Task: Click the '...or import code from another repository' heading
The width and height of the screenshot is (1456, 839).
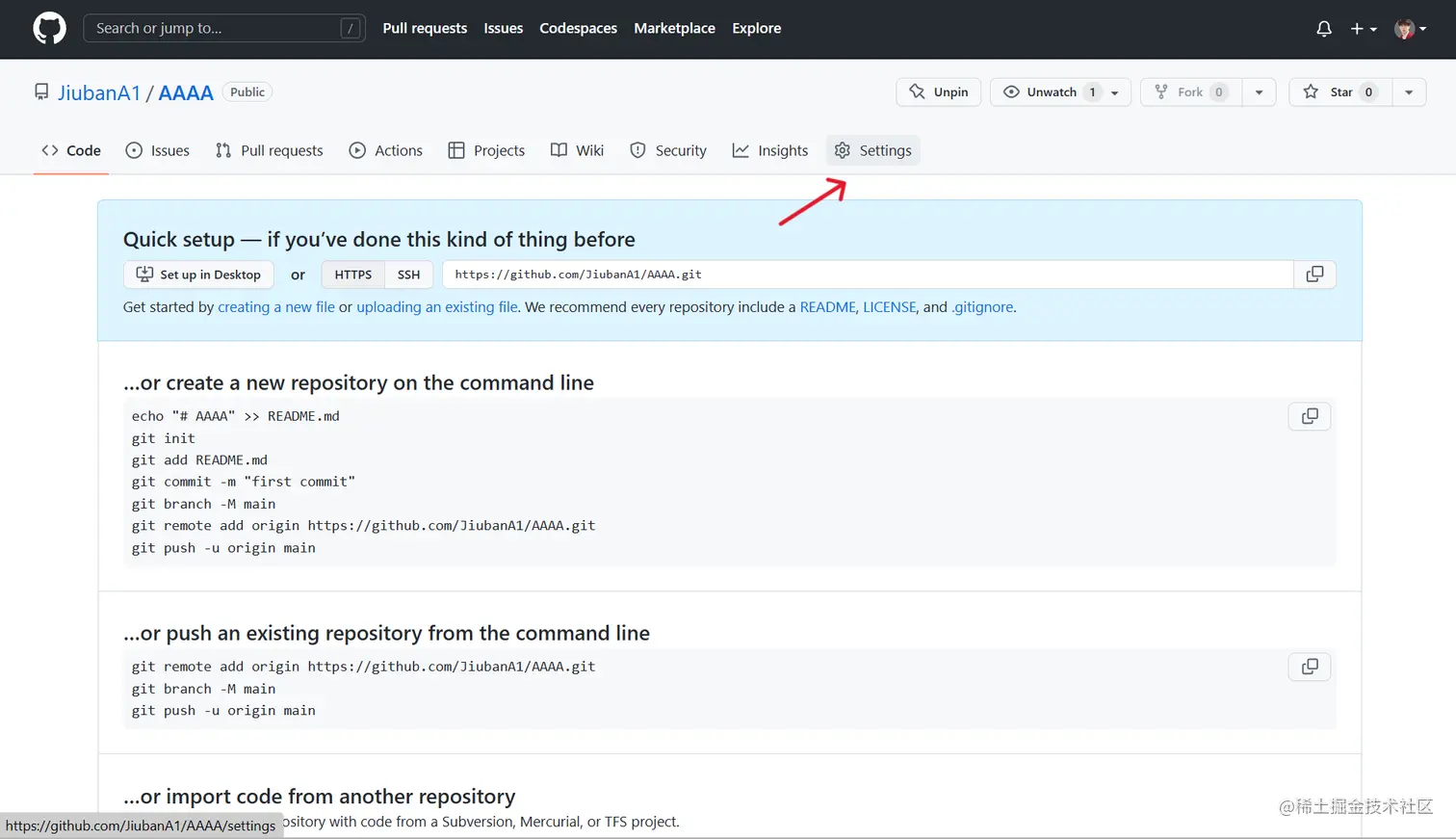Action: pyautogui.click(x=320, y=797)
